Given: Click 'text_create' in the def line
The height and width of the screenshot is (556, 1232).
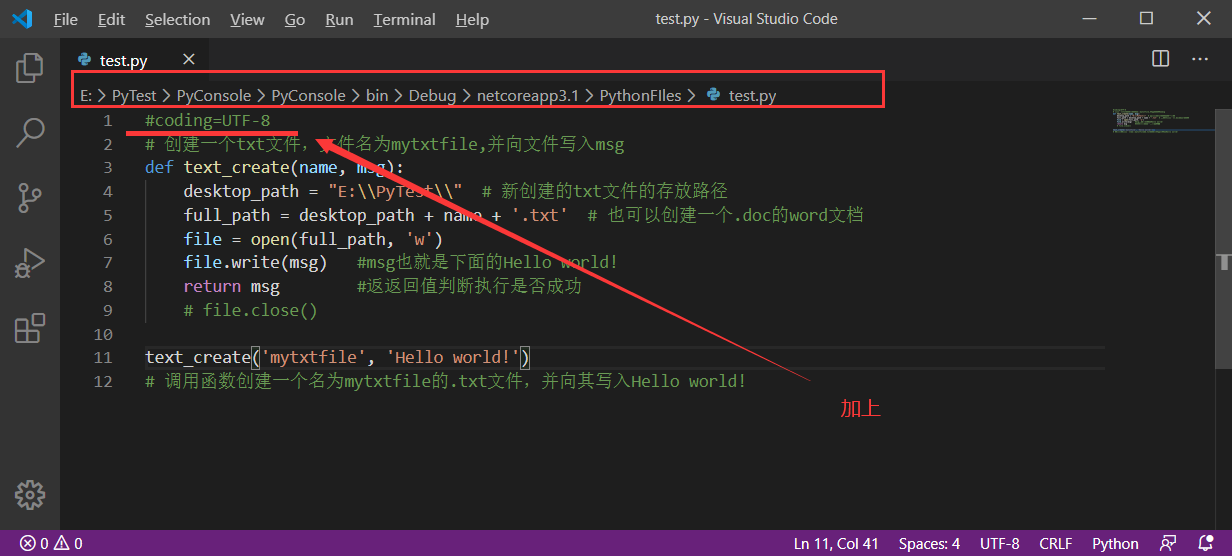Looking at the screenshot, I should [236, 167].
